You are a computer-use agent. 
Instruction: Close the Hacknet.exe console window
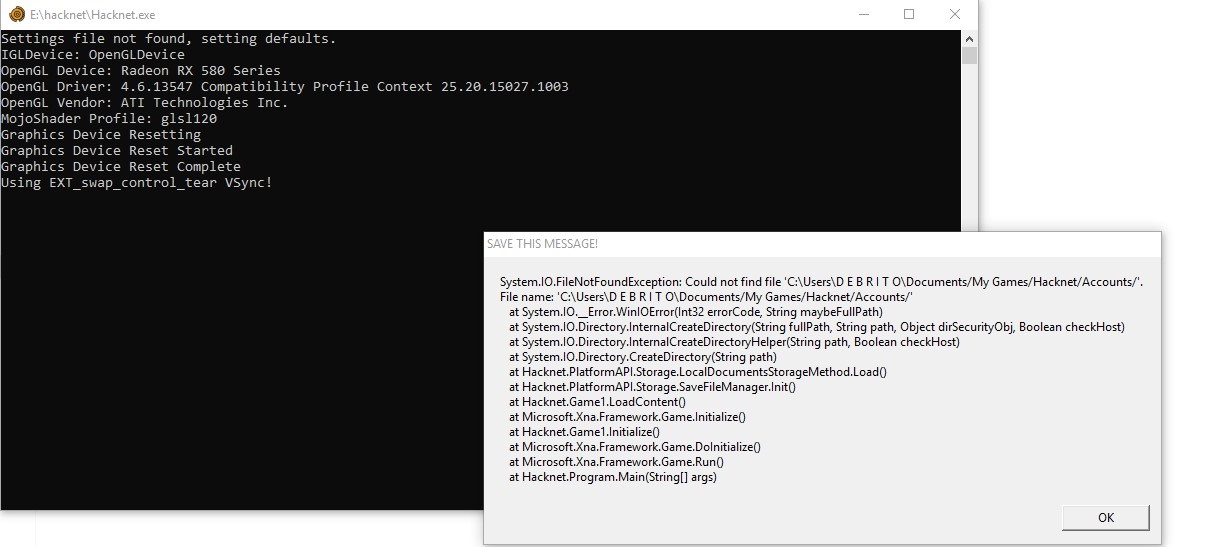click(x=955, y=15)
